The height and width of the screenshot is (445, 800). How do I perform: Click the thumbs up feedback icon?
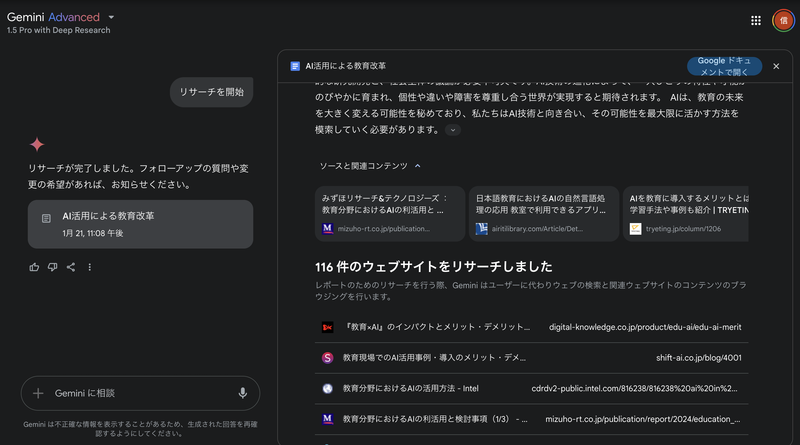[35, 267]
